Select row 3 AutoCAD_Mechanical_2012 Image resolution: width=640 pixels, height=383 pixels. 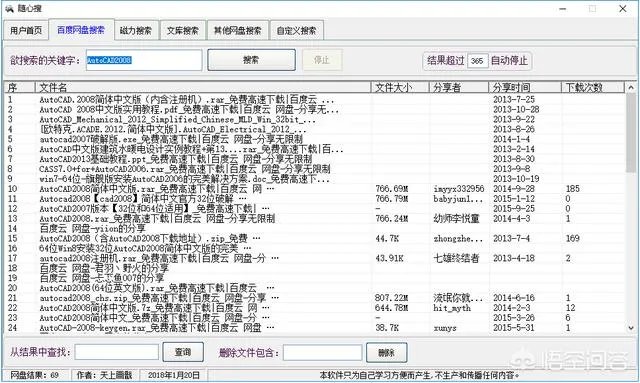(x=315, y=119)
